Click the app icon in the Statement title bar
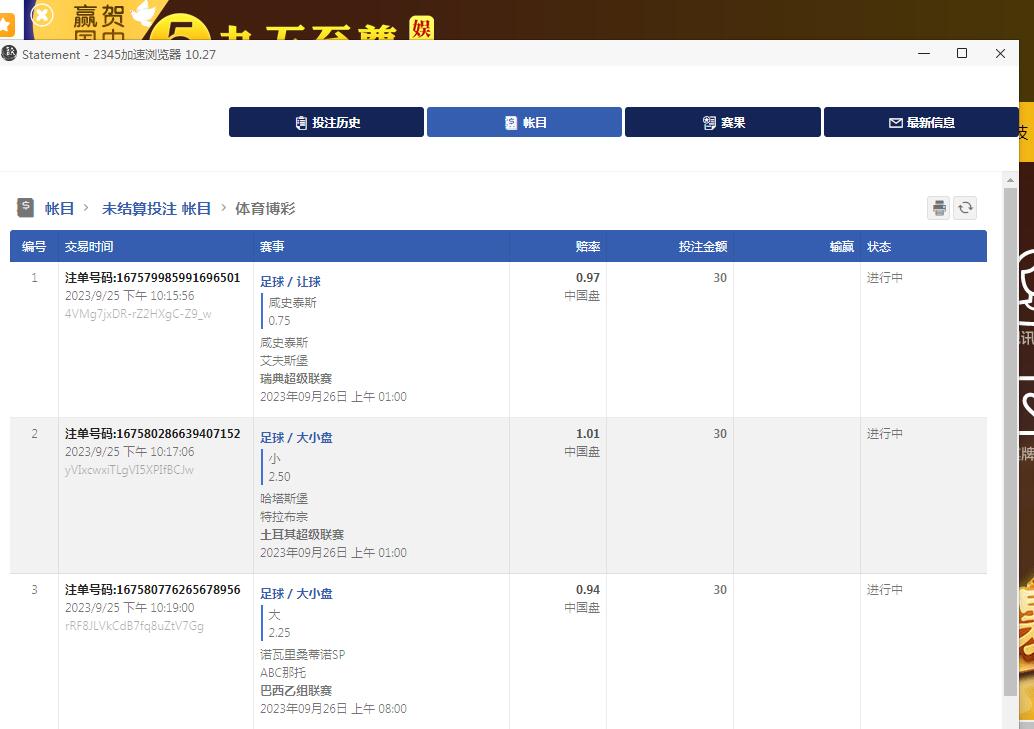Image resolution: width=1034 pixels, height=729 pixels. point(10,54)
